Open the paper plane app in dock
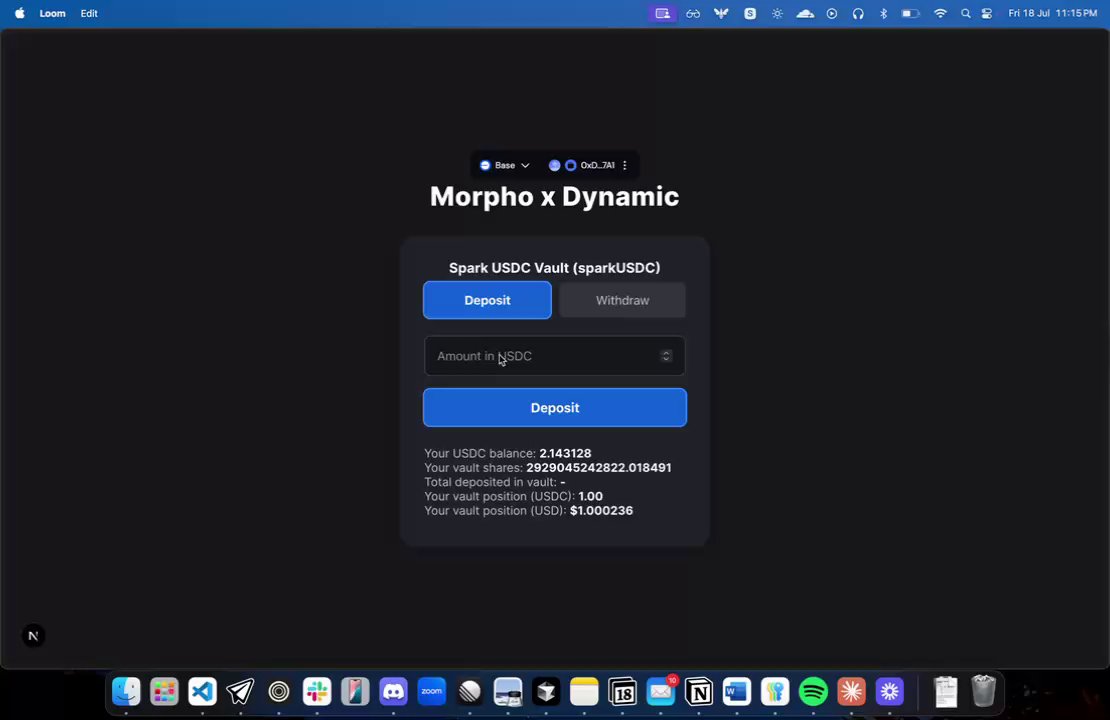 click(241, 692)
